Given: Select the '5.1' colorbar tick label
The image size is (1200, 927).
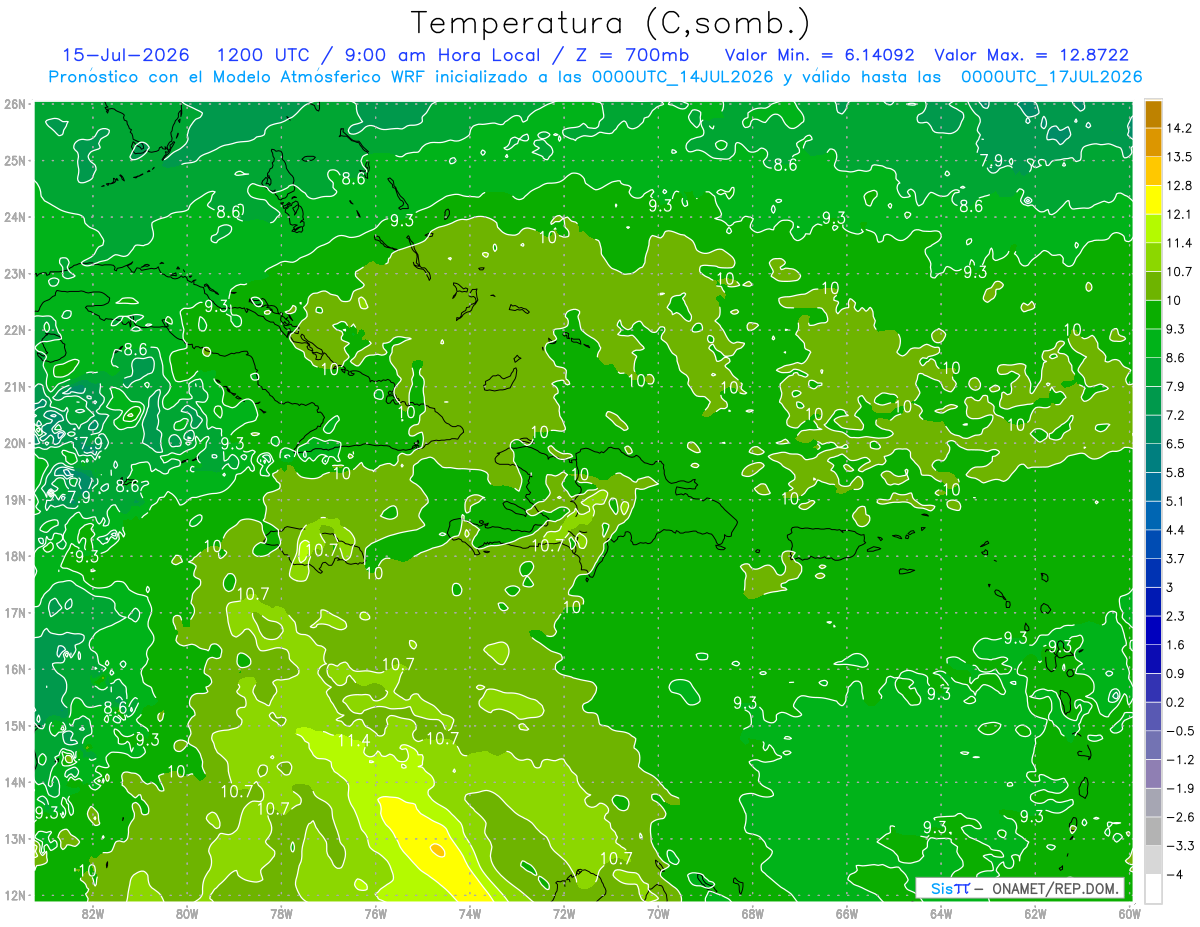Looking at the screenshot, I should [1175, 501].
